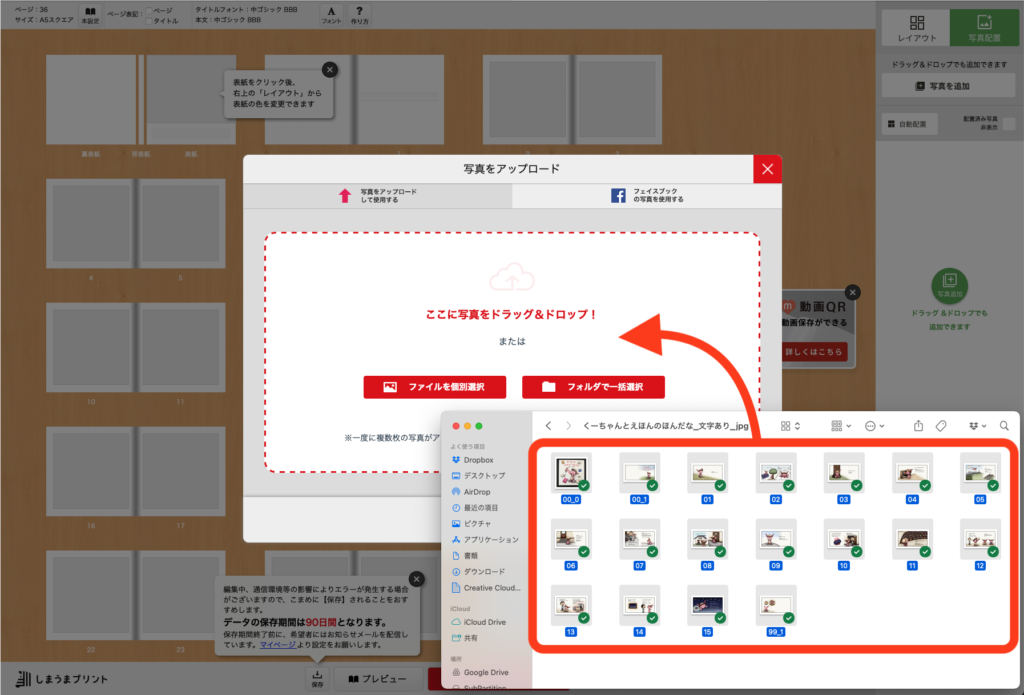Open the Finder grouping options dropdown
1024x695 pixels.
(838, 426)
